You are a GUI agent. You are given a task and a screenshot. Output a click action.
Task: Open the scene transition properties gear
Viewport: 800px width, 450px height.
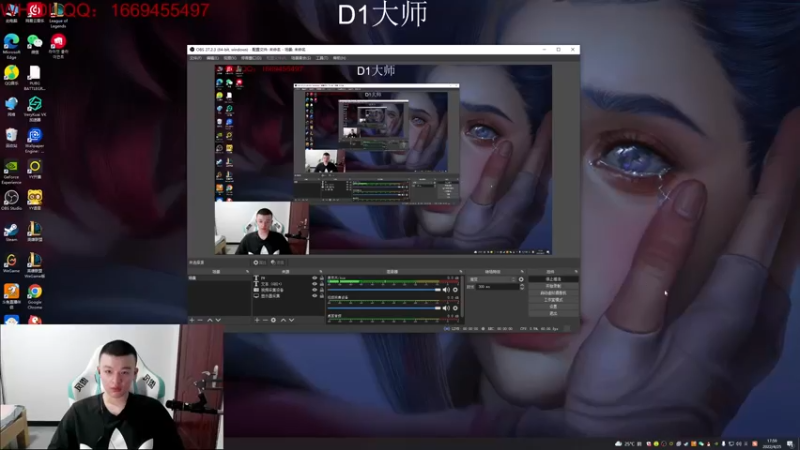(521, 280)
